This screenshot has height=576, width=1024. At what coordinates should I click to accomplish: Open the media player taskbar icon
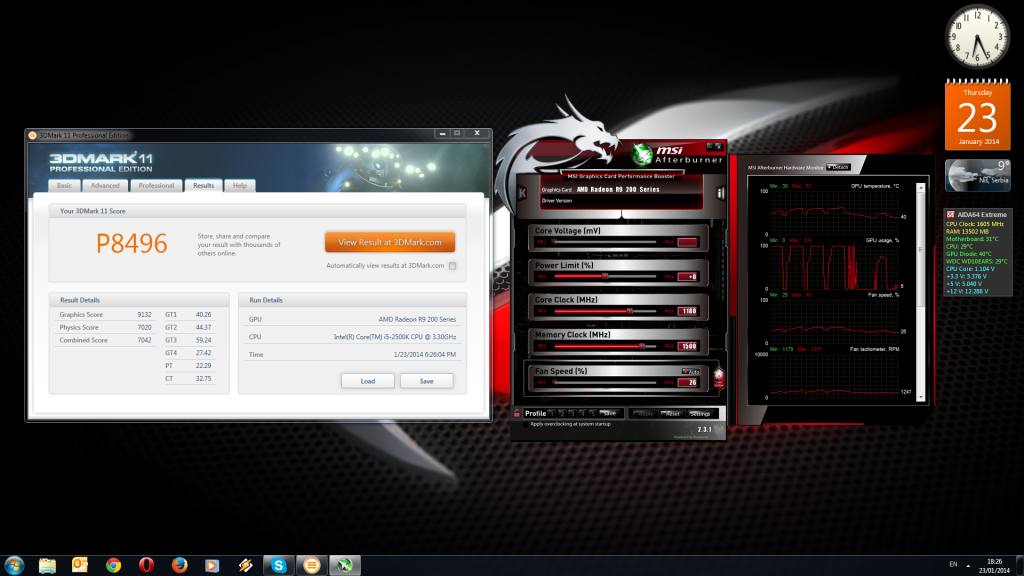pyautogui.click(x=212, y=565)
